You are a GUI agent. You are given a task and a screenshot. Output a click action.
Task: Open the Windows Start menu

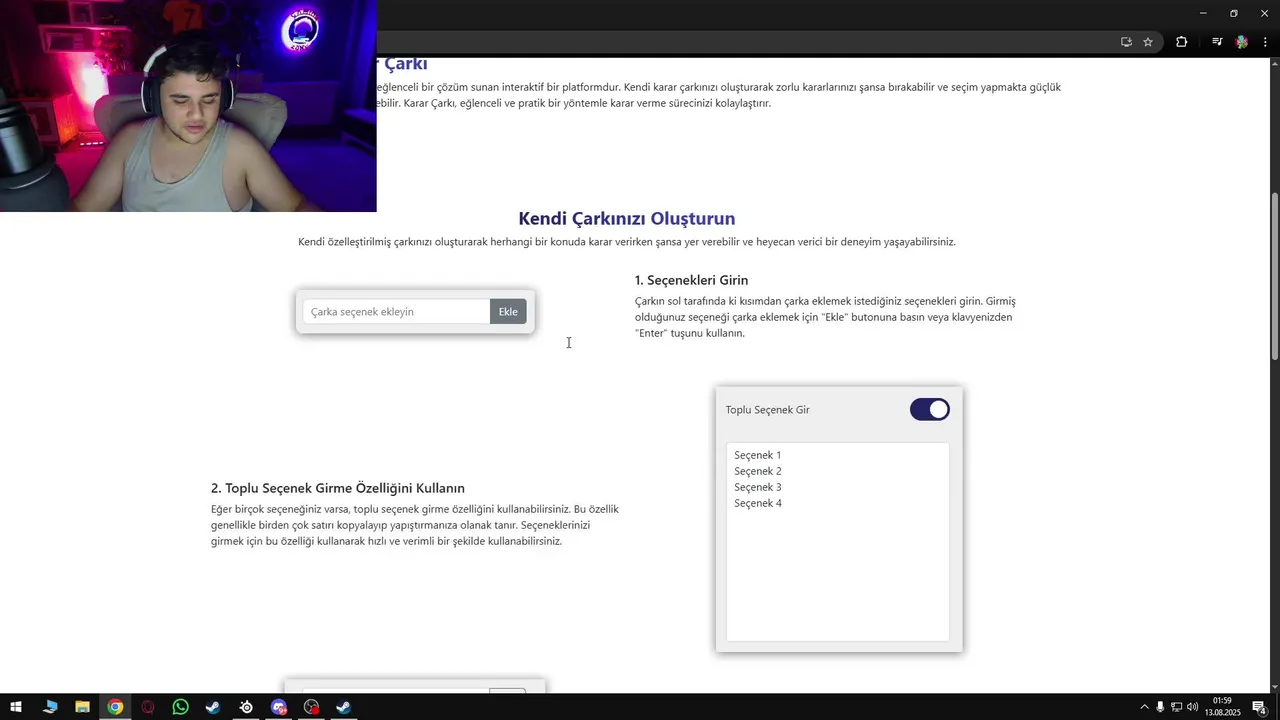pos(17,707)
